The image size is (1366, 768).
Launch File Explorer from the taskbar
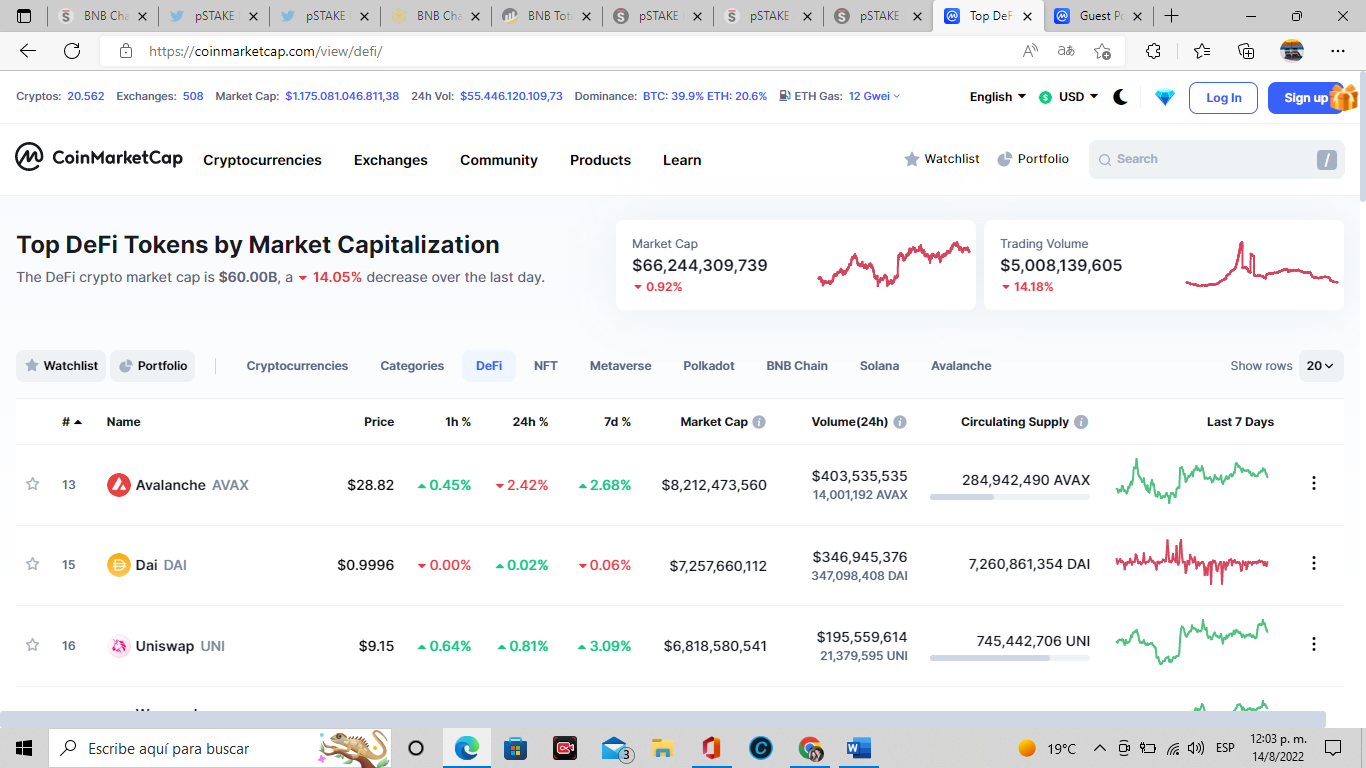(661, 748)
